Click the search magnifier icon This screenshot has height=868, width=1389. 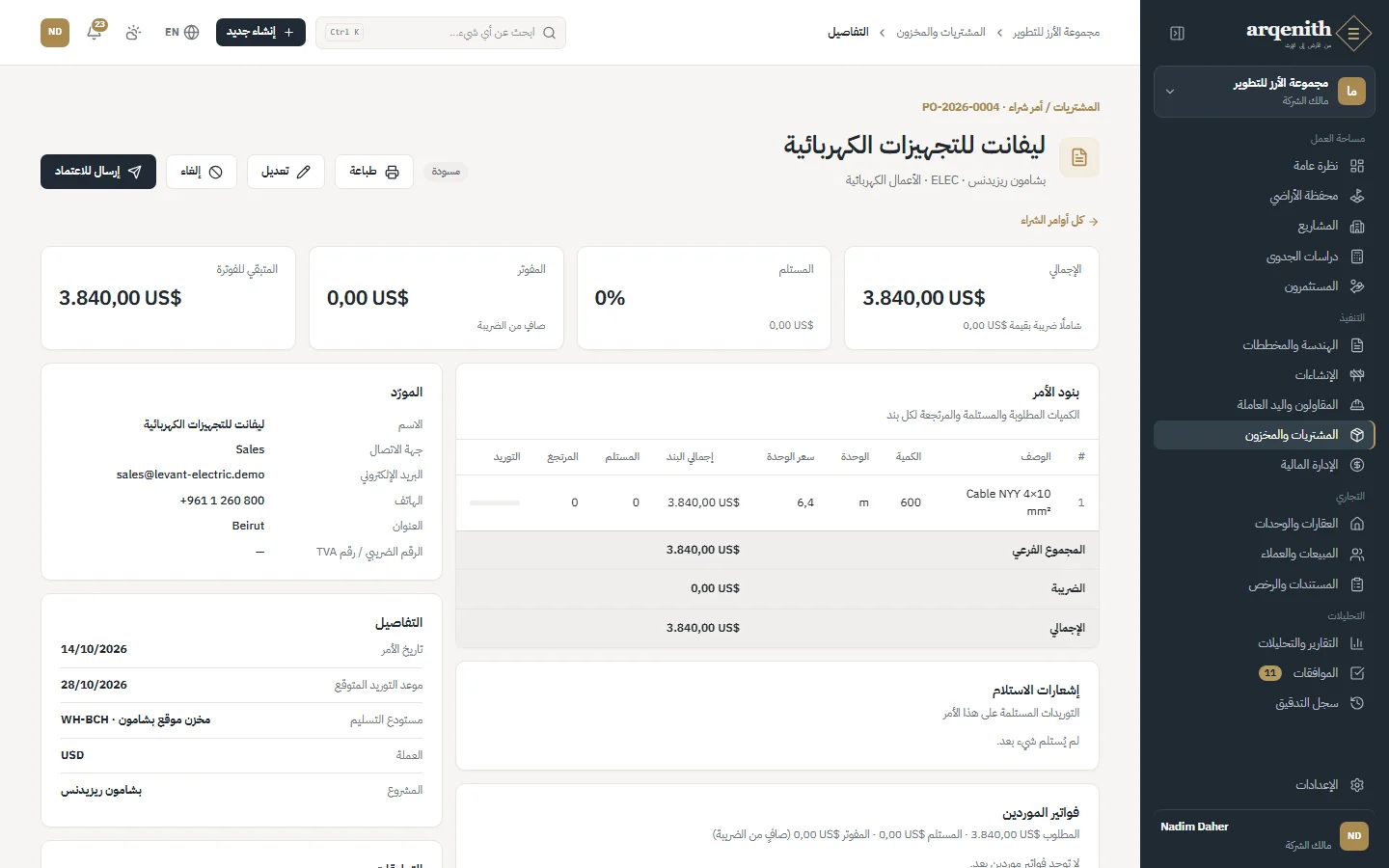(549, 33)
